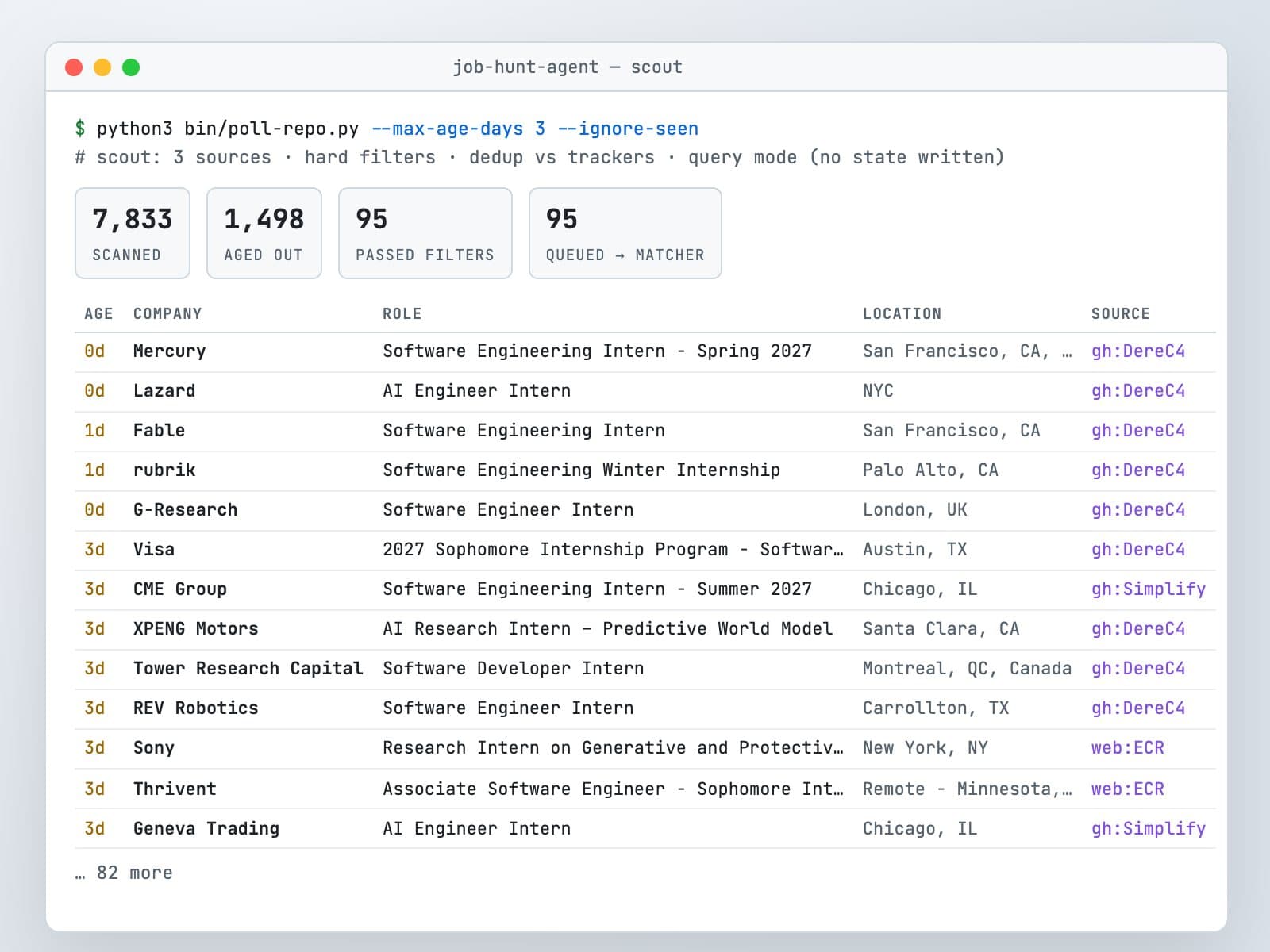Click the 'Software Developer Intern' role
This screenshot has height=952, width=1270.
(513, 669)
